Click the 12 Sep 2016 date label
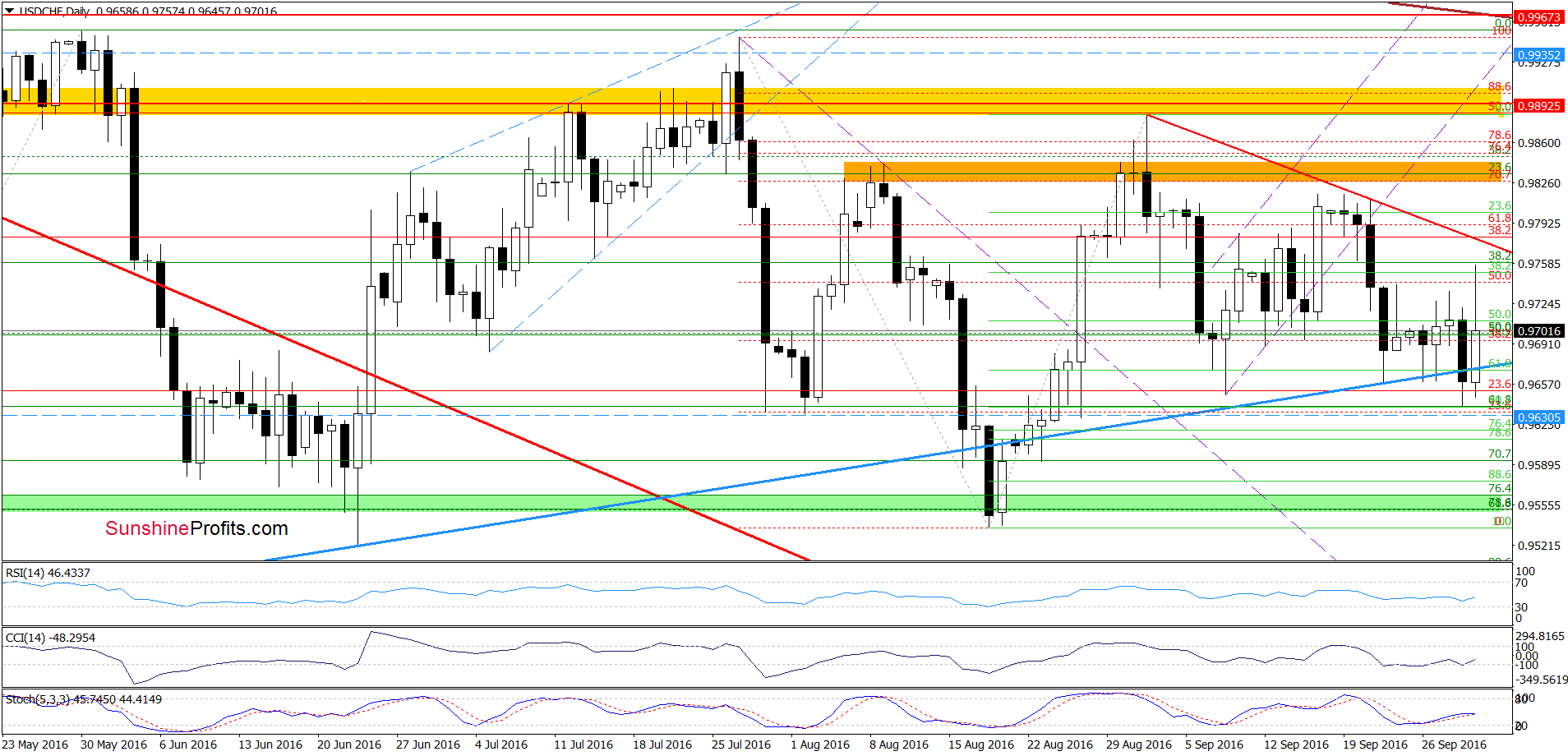The width and height of the screenshot is (1568, 756). coord(1296,744)
